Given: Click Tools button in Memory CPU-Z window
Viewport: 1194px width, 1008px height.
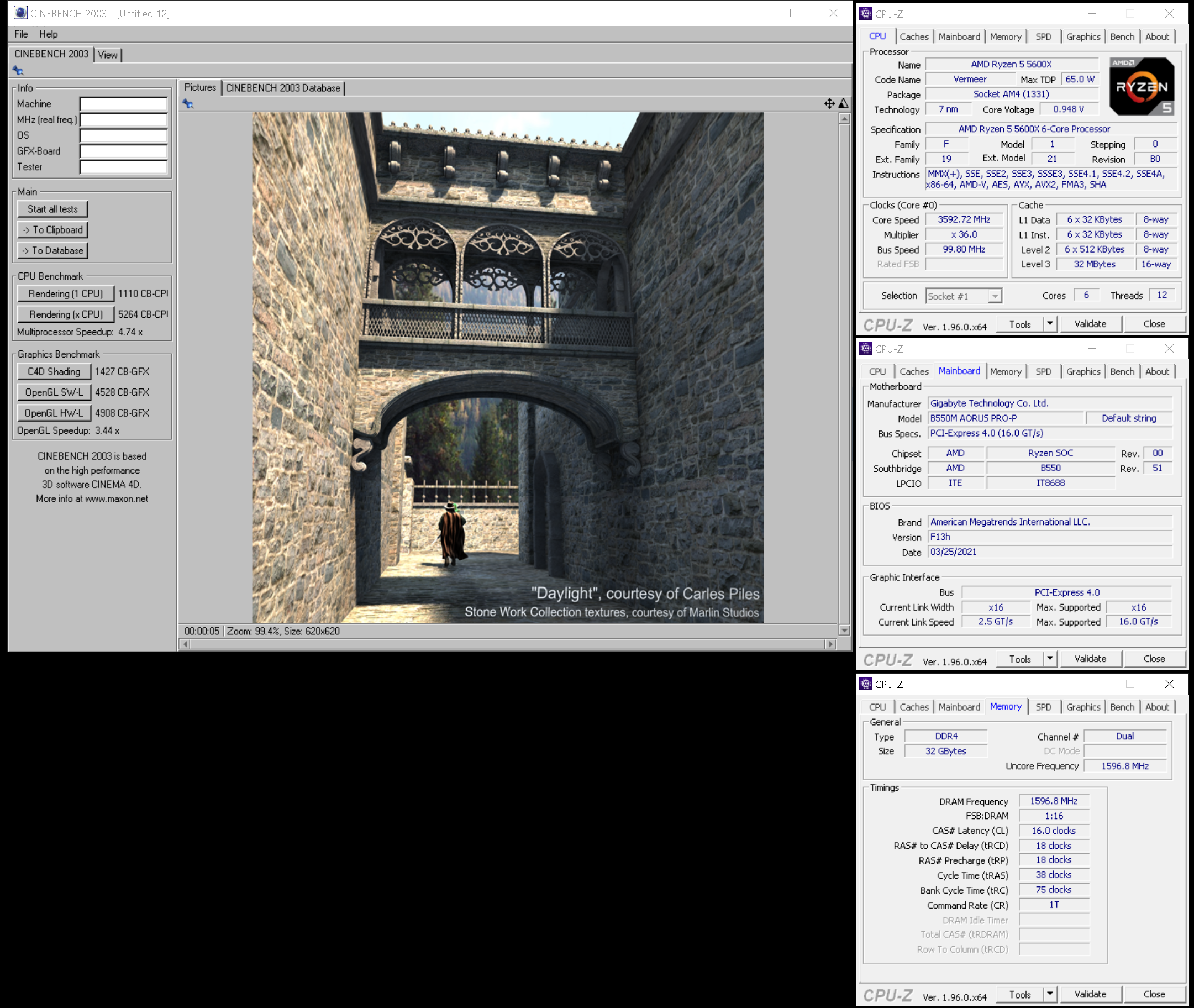Looking at the screenshot, I should click(1020, 994).
